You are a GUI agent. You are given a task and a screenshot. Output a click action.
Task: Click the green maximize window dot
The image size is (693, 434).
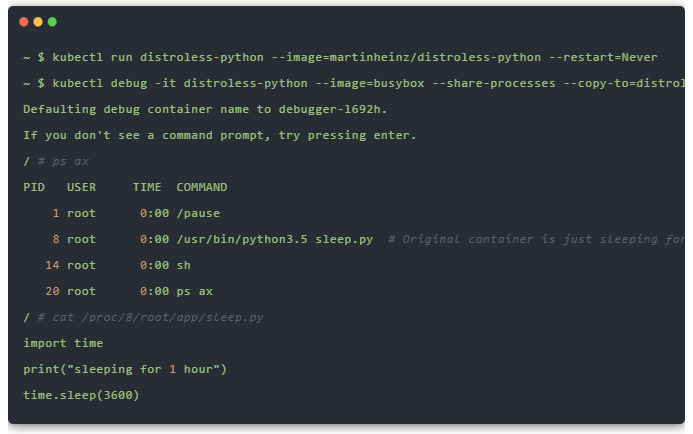(x=52, y=21)
